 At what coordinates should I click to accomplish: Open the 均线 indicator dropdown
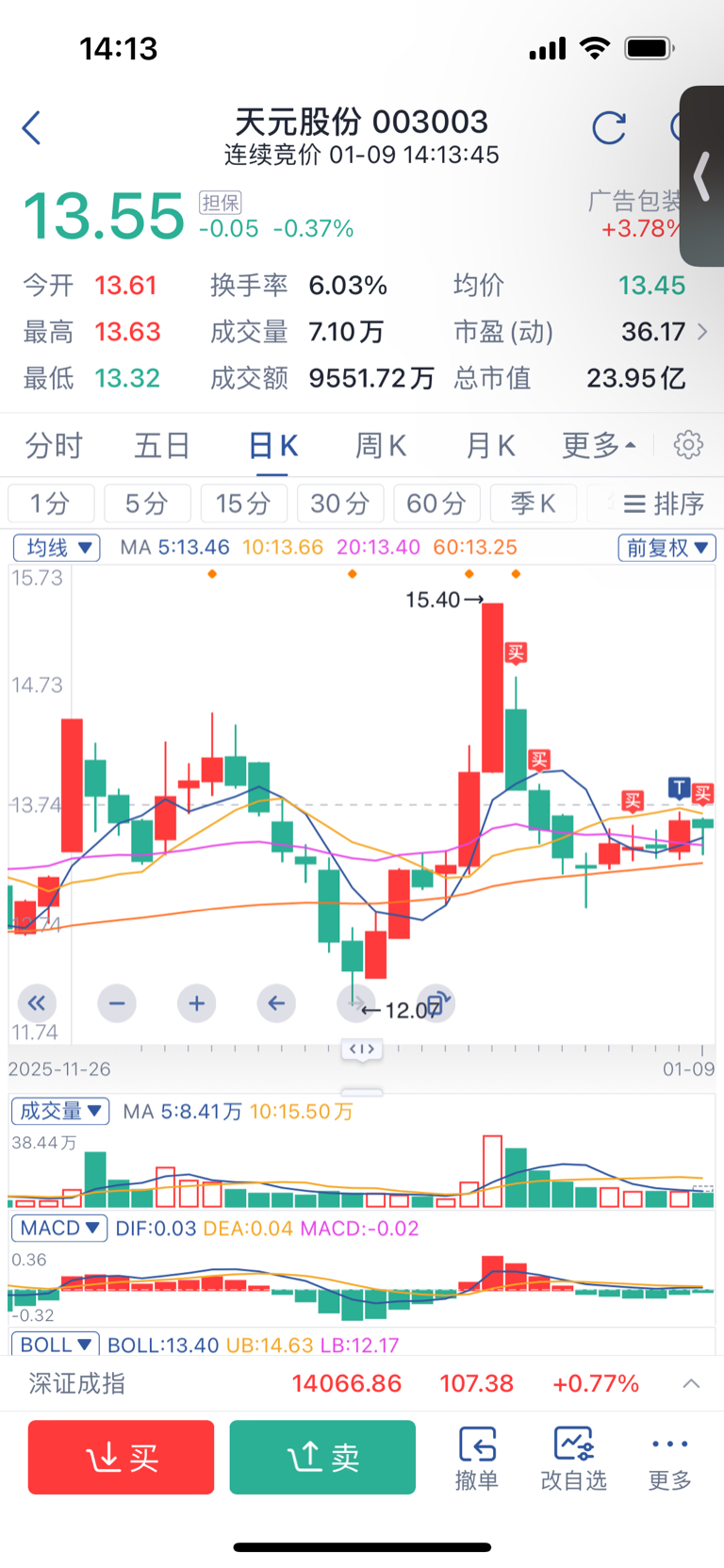tap(57, 547)
